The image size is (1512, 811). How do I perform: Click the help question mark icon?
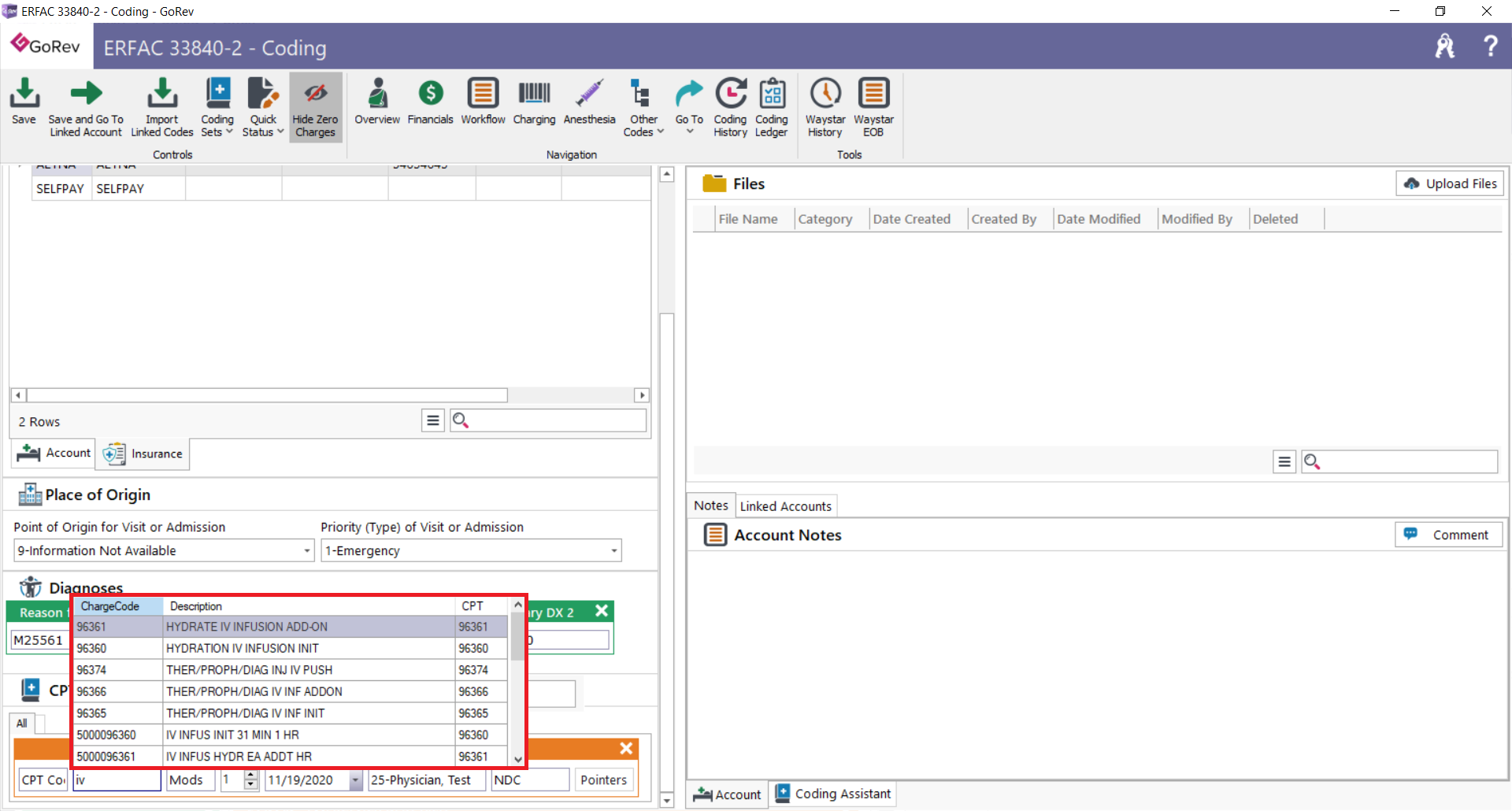[x=1490, y=46]
